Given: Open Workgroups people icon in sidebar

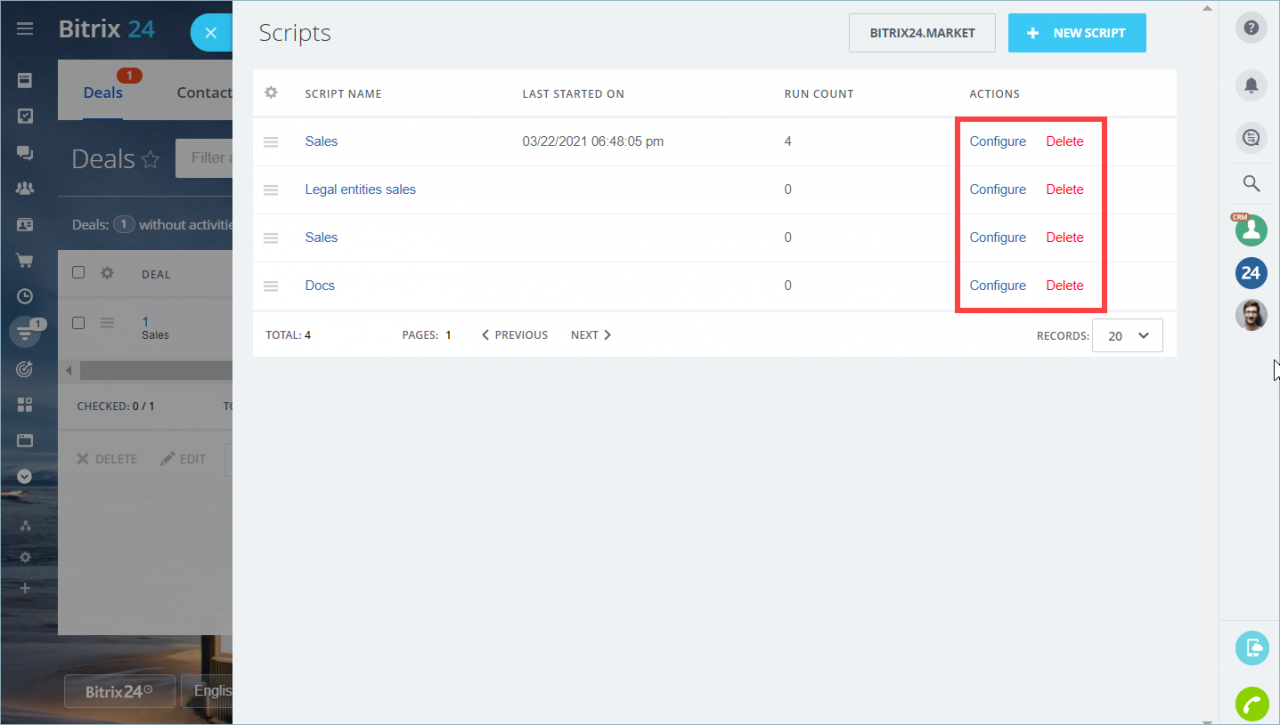Looking at the screenshot, I should click(x=25, y=188).
